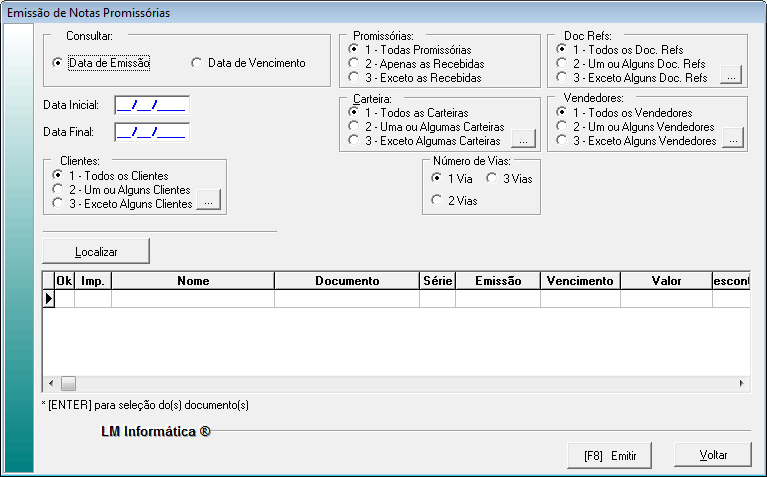Click the Localizar button
767x477 pixels.
(x=95, y=250)
